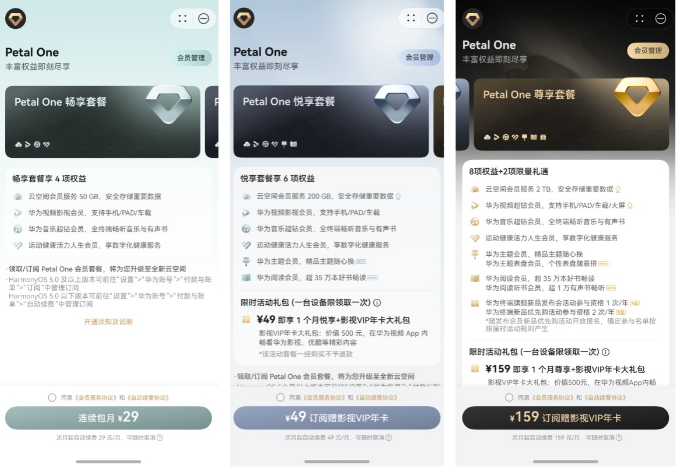
Task: Tap the ¥159 订阅赠影视VIP年卡 button
Action: pyautogui.click(x=565, y=418)
